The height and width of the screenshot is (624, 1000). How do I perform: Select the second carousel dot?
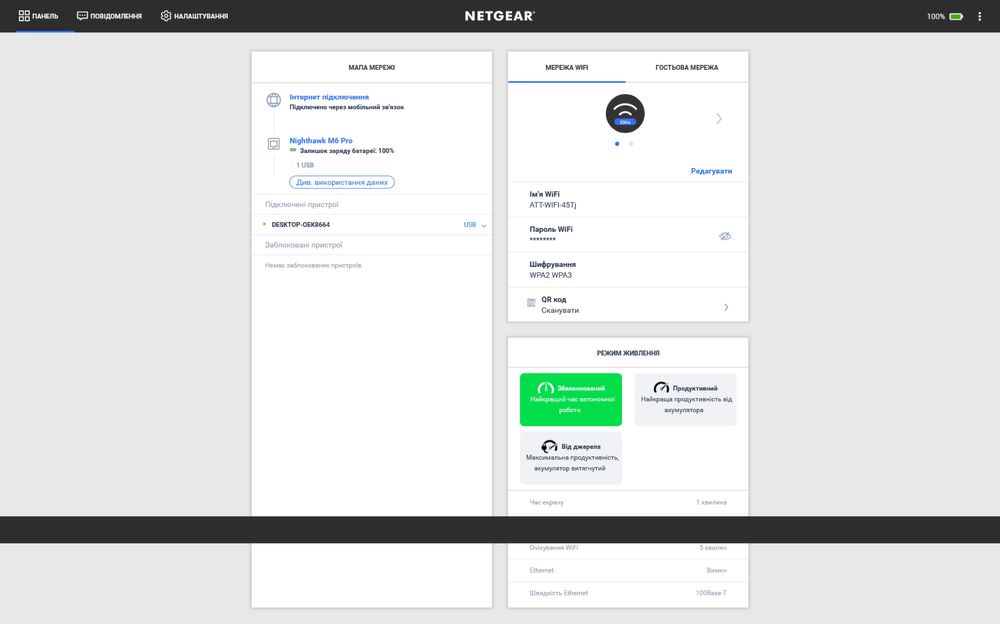[631, 144]
